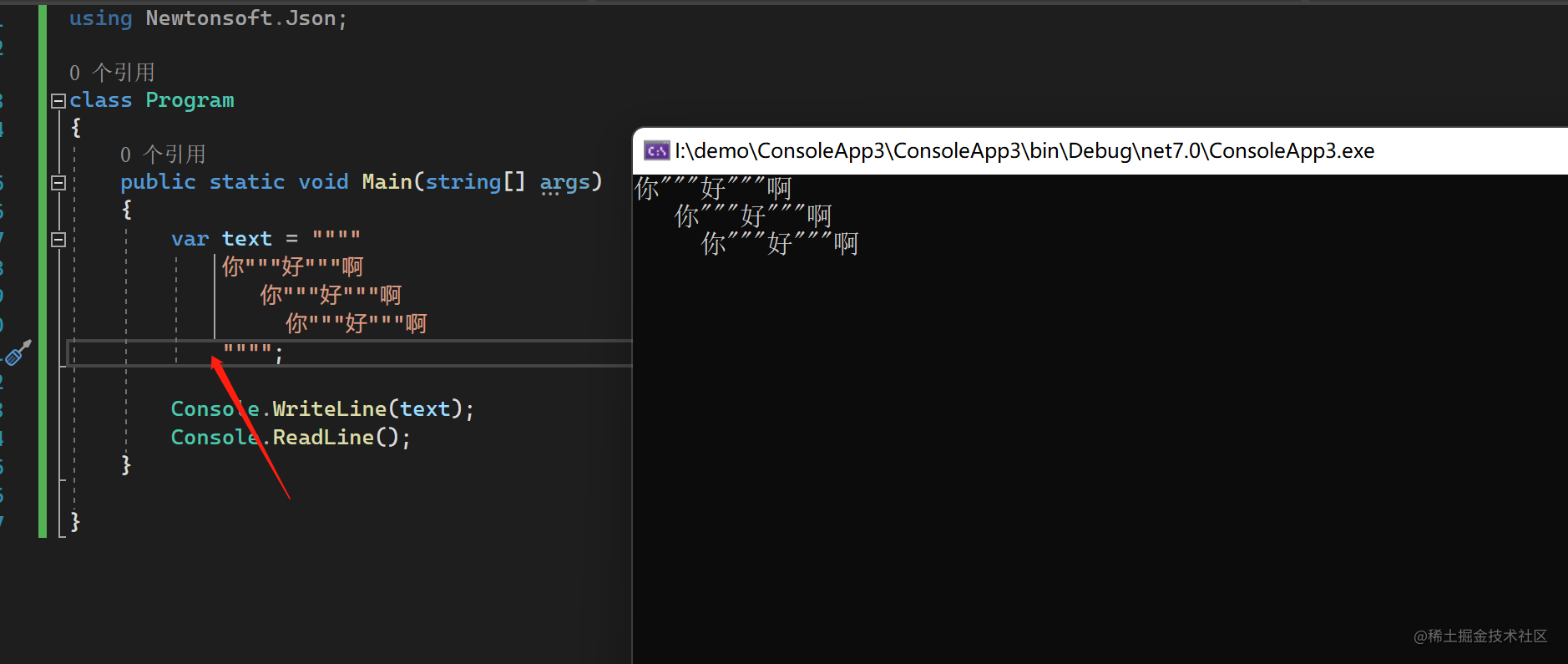Collapse the Main method block
This screenshot has height=664, width=1568.
click(x=58, y=183)
